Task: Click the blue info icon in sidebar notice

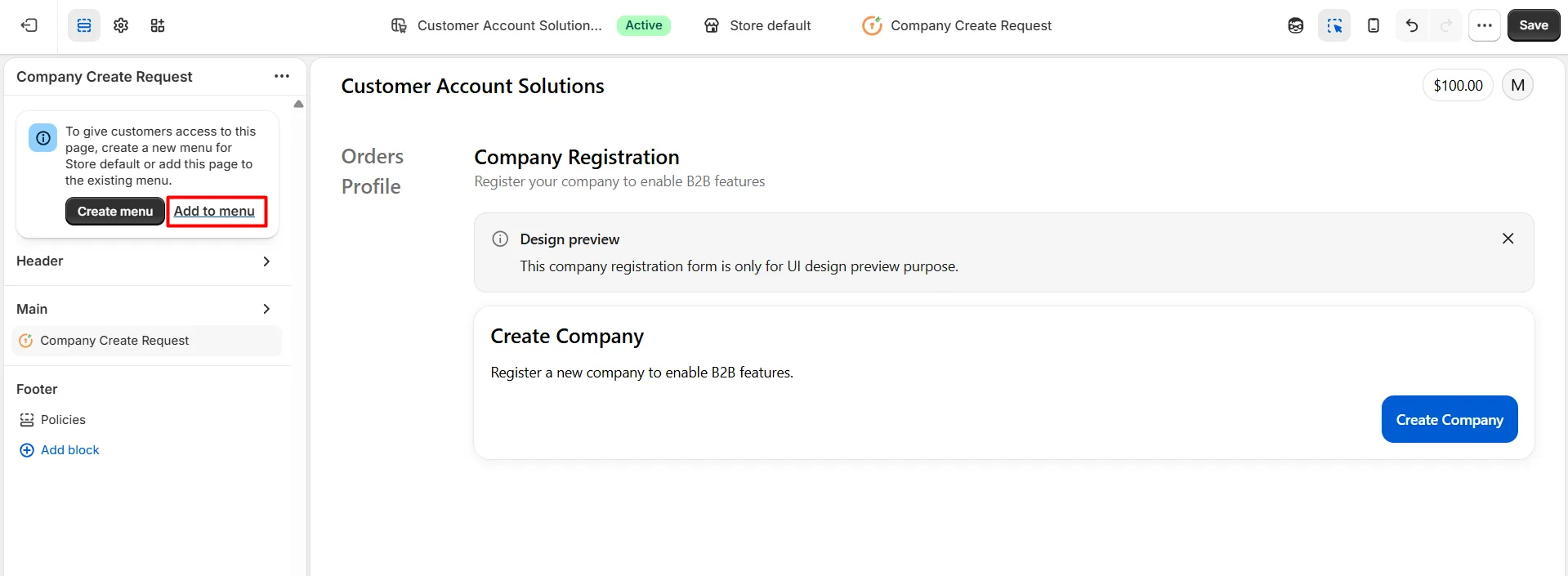Action: coord(43,138)
